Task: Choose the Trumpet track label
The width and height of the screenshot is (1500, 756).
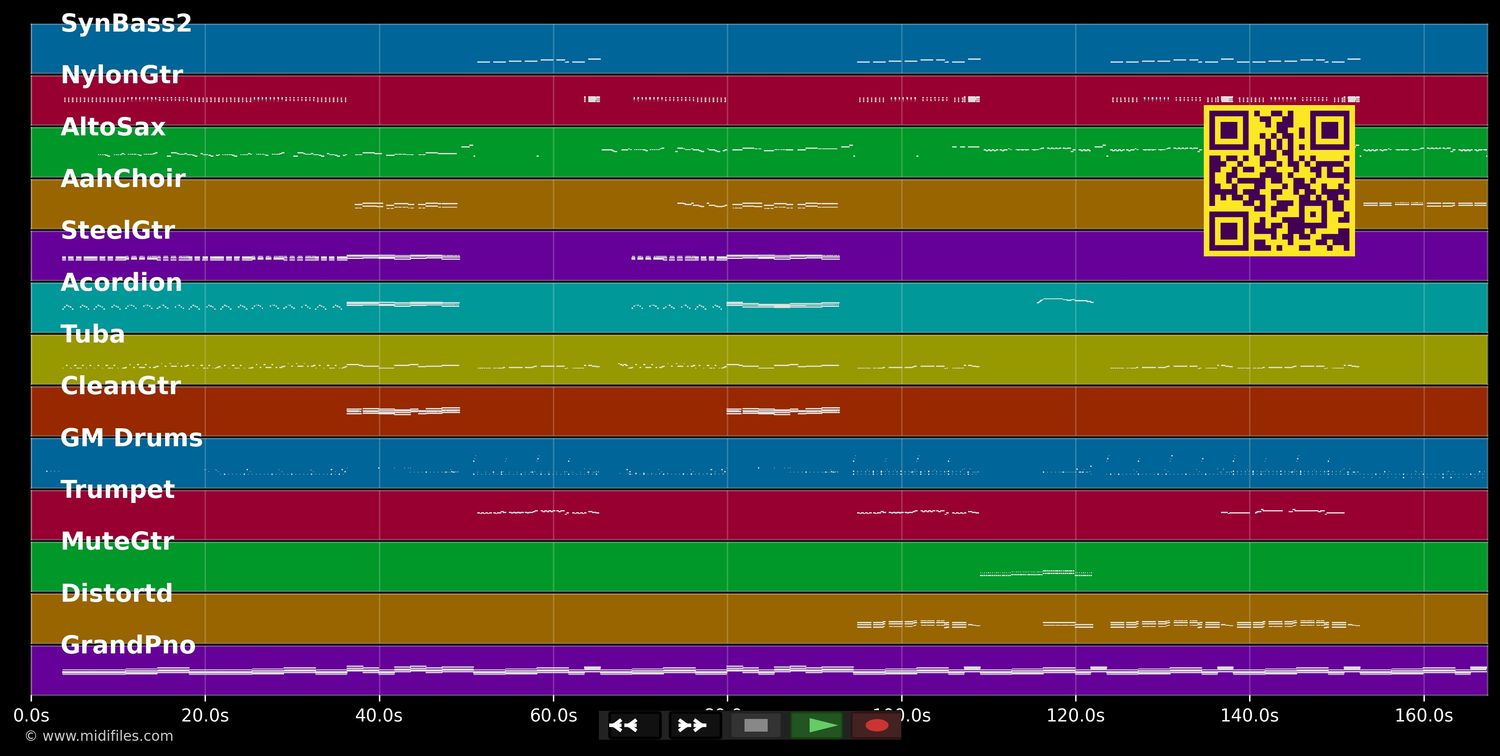Action: 118,490
